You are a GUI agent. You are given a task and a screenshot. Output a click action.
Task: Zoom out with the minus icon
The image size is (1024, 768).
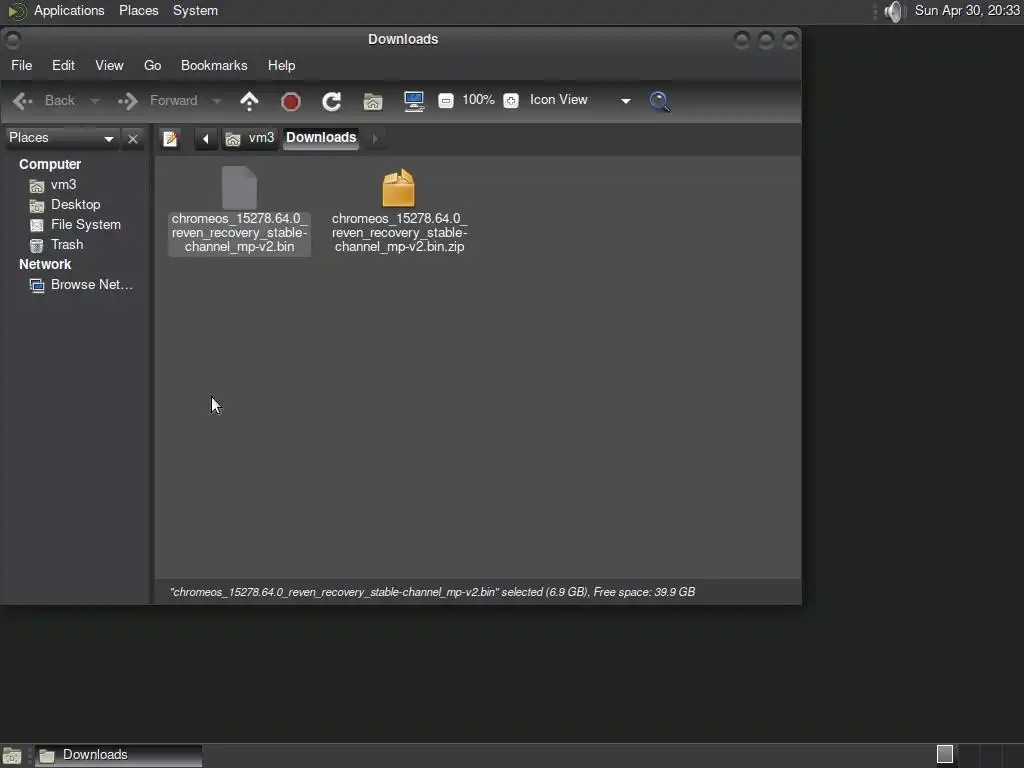(x=446, y=101)
